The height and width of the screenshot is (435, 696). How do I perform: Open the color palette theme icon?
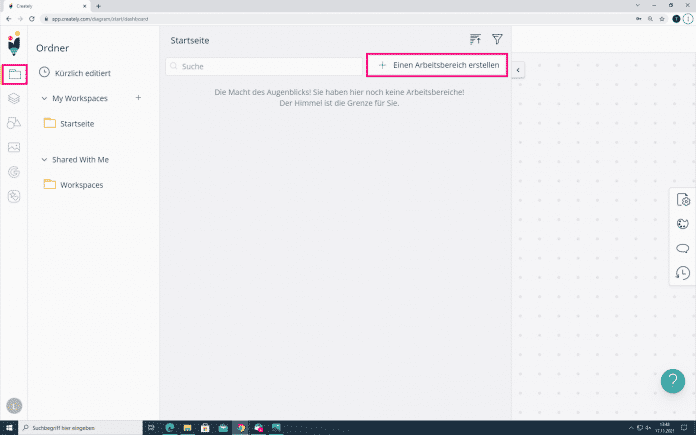683,224
